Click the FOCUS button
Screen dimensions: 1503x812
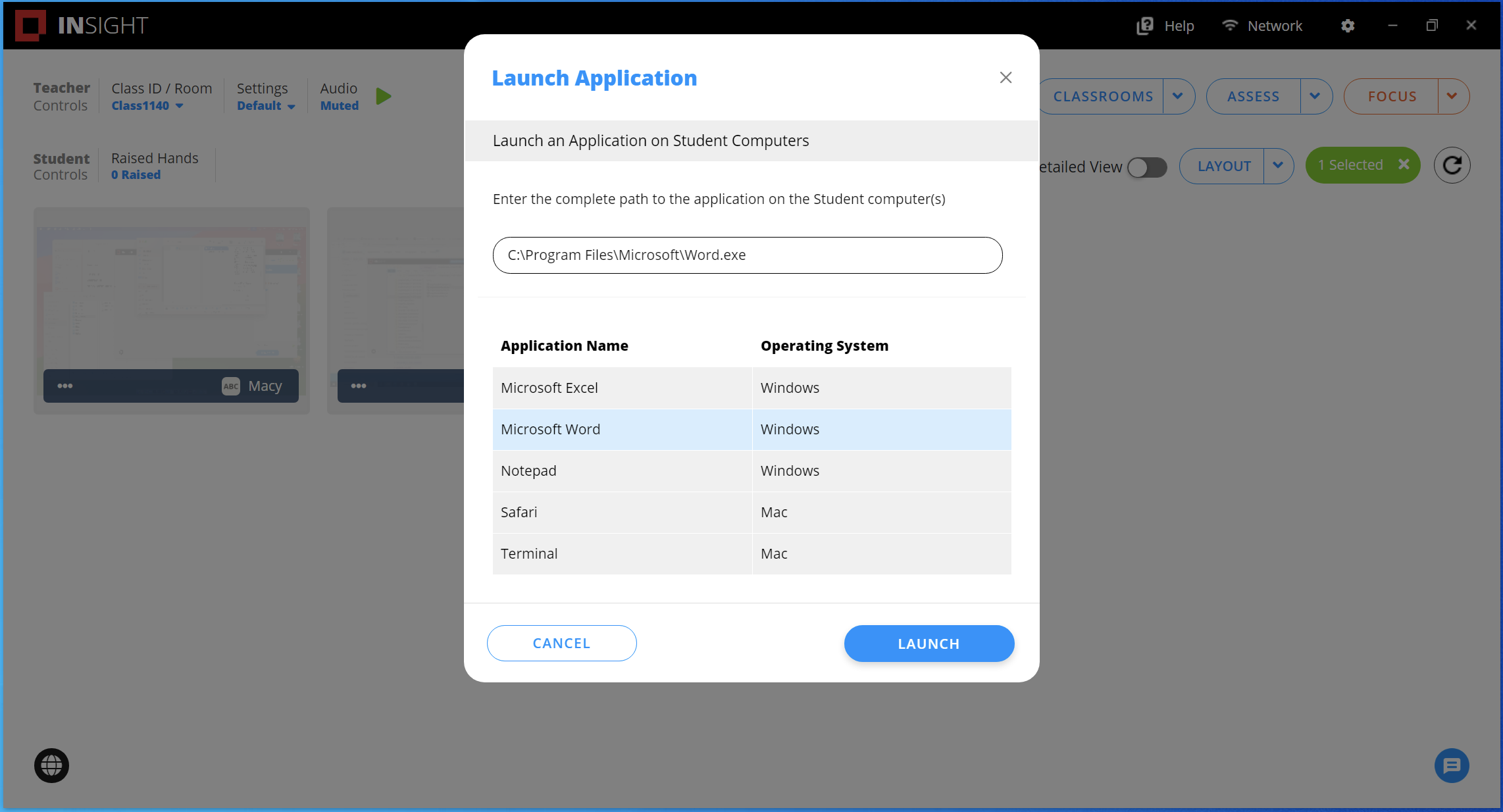pyautogui.click(x=1392, y=96)
